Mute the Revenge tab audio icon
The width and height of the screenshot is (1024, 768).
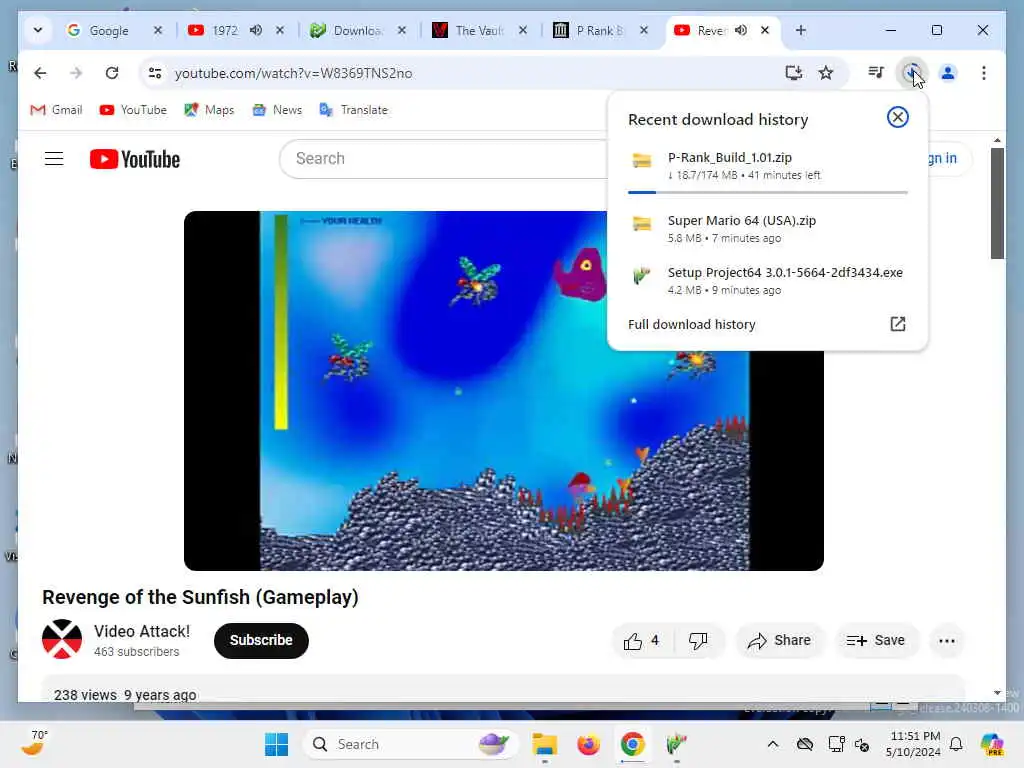741,30
